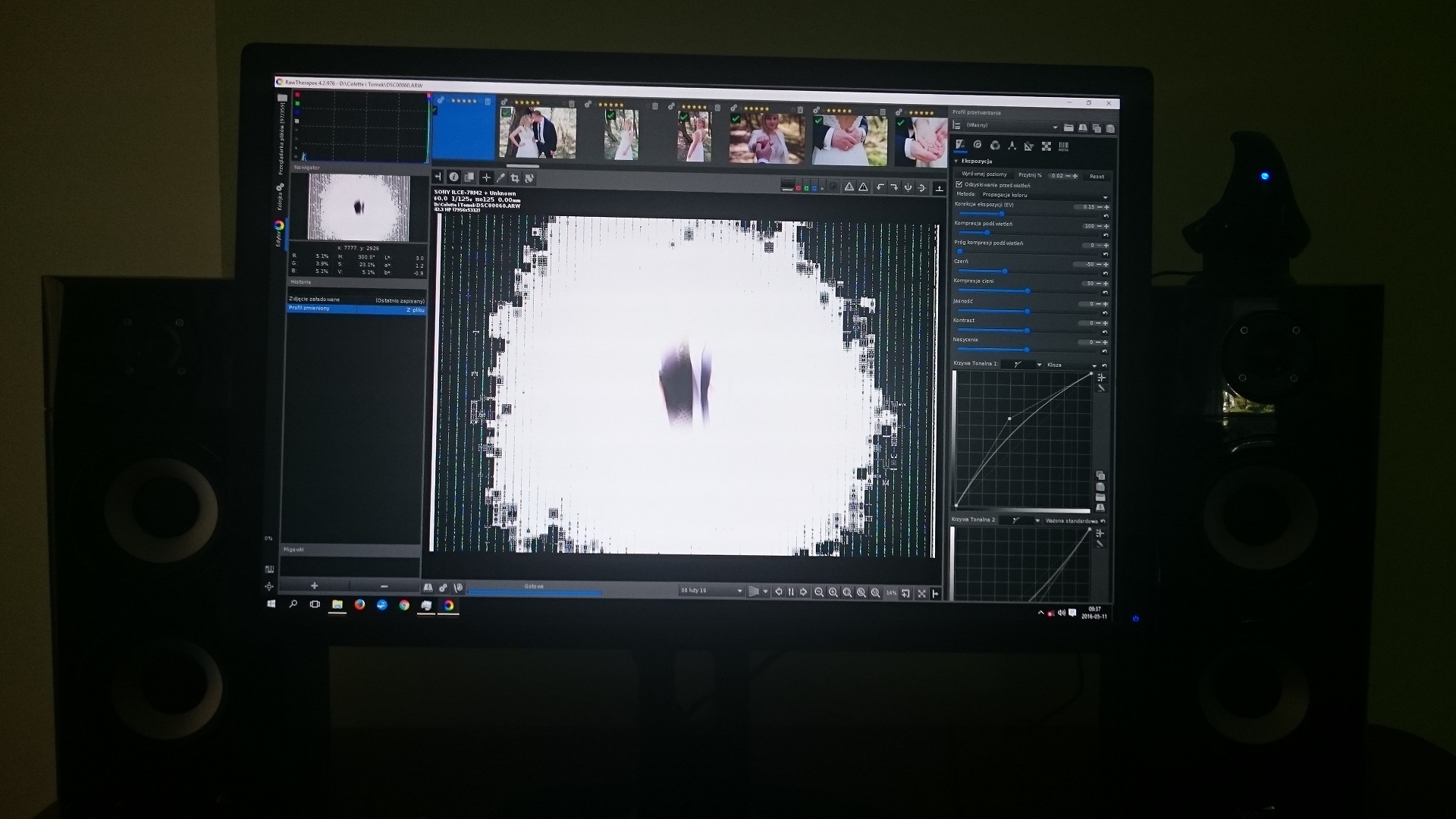
Task: Adjust the Kontrast slider handle
Action: [1027, 331]
